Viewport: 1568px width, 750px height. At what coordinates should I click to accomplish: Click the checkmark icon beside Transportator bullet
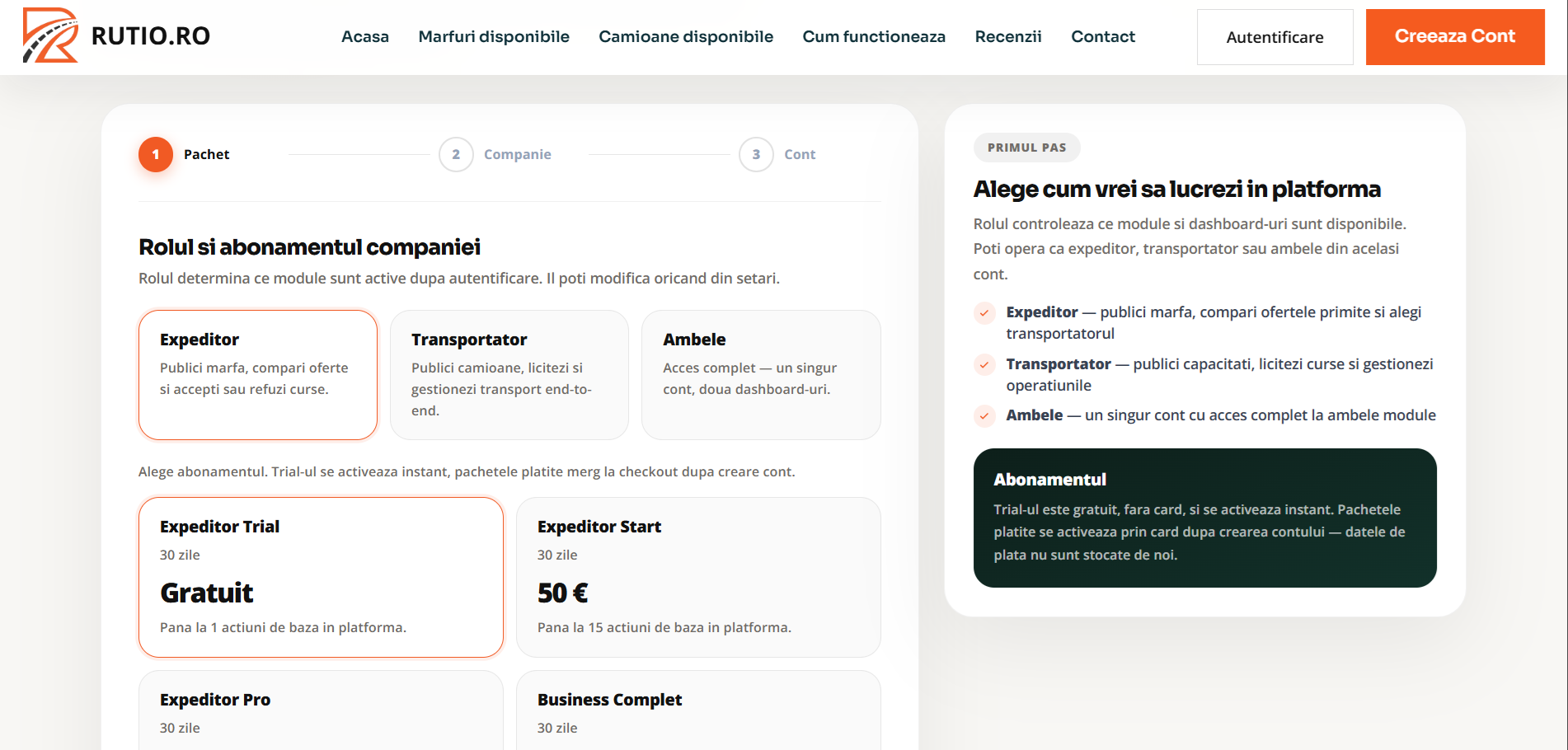(984, 364)
